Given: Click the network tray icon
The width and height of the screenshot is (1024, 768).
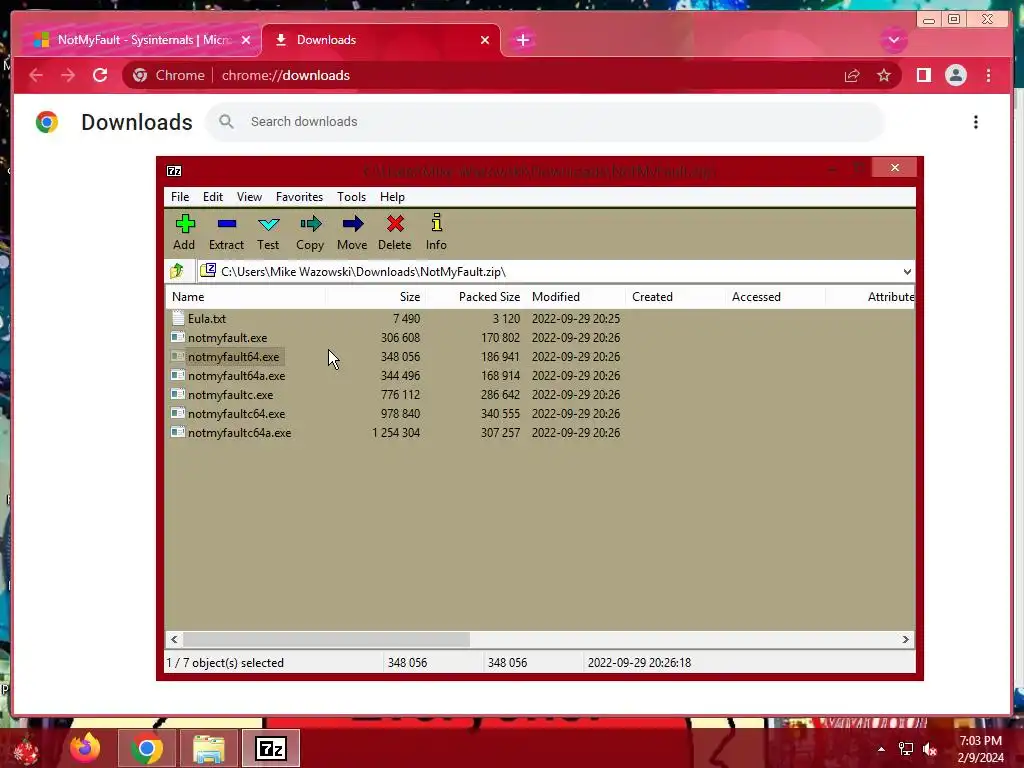Looking at the screenshot, I should click(x=906, y=749).
